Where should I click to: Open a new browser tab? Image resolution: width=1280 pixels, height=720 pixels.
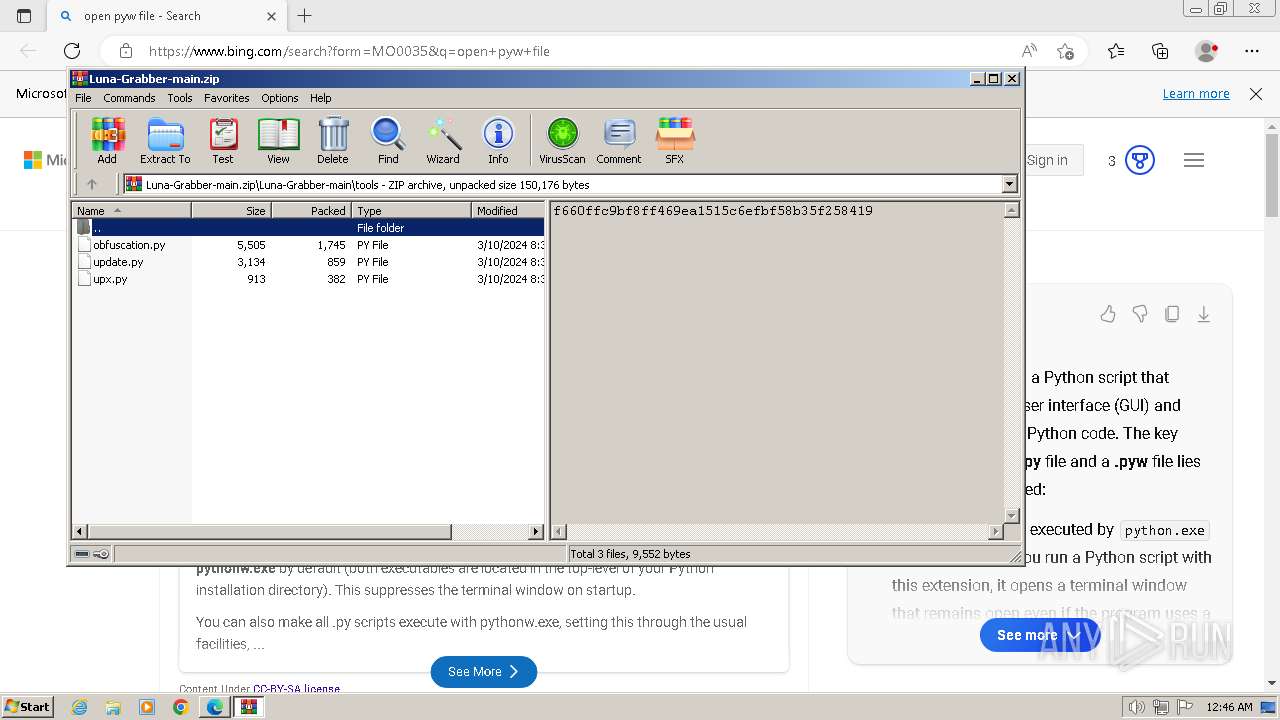pos(305,16)
